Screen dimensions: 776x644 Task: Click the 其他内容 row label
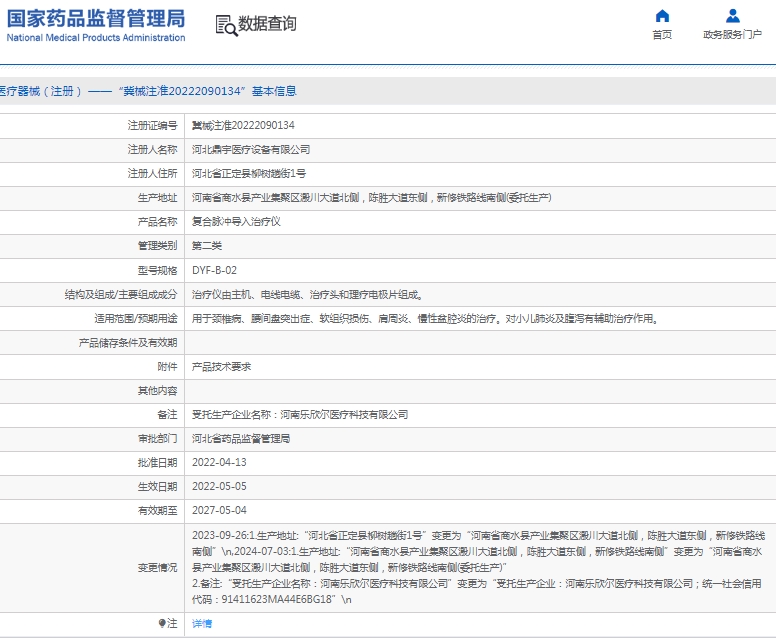pos(157,391)
